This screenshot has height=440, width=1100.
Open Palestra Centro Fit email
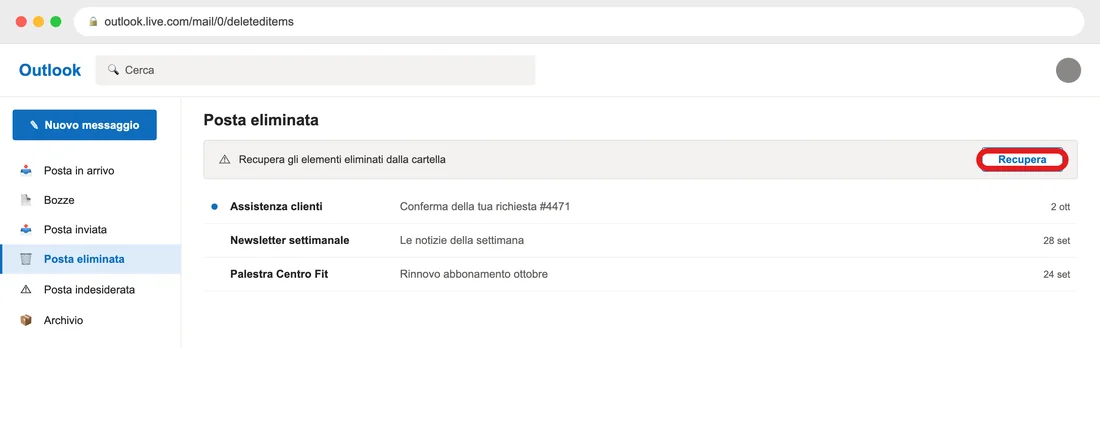tap(640, 274)
